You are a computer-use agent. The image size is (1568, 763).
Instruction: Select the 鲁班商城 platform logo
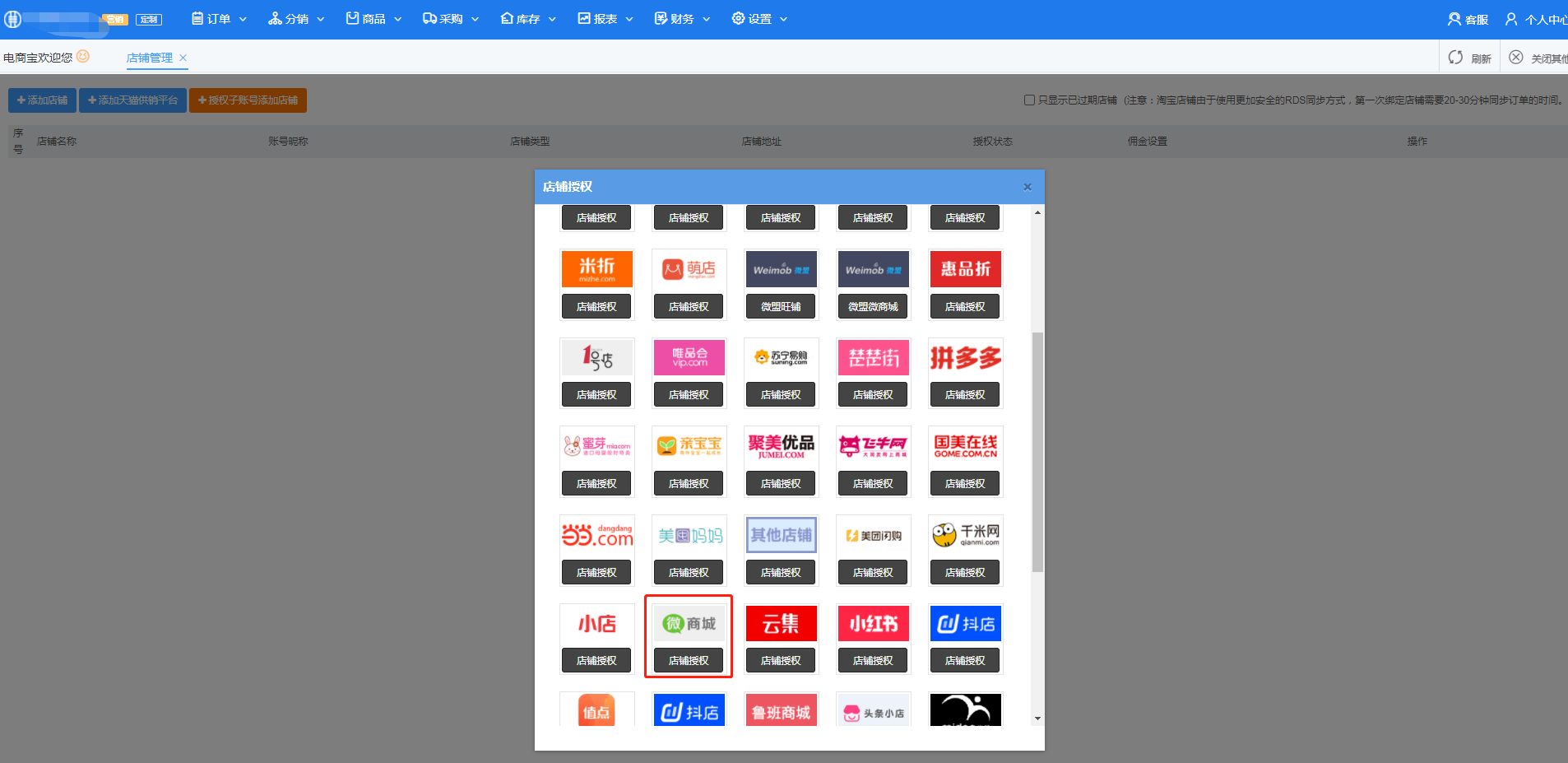(781, 710)
